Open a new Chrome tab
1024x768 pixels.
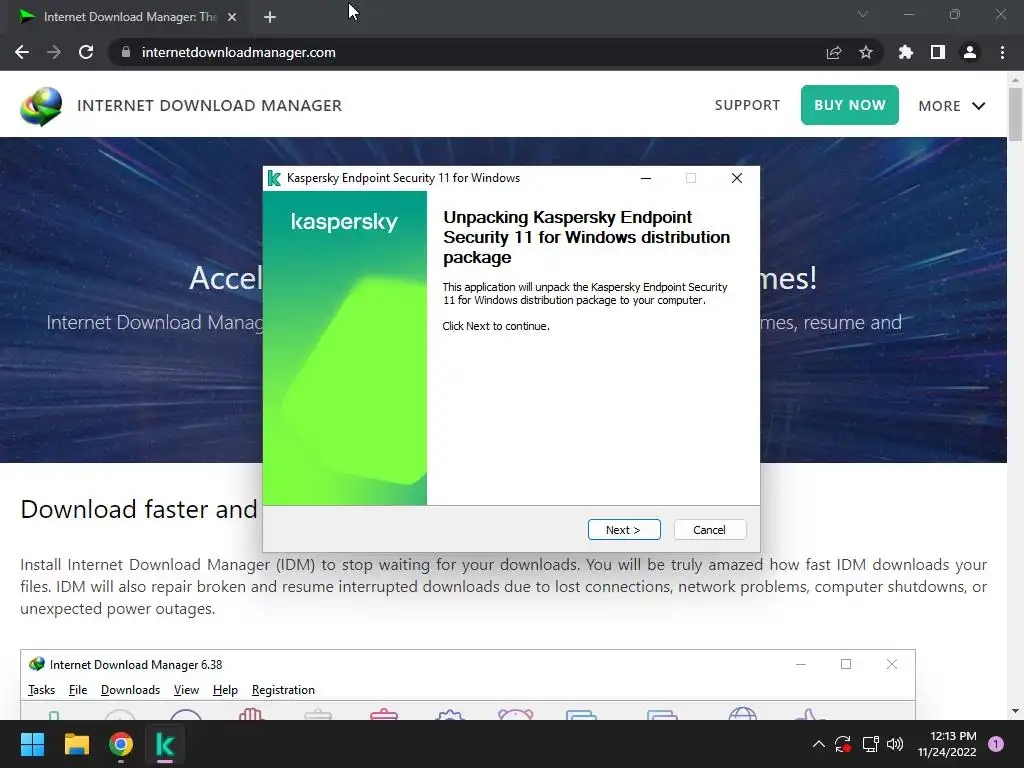270,17
